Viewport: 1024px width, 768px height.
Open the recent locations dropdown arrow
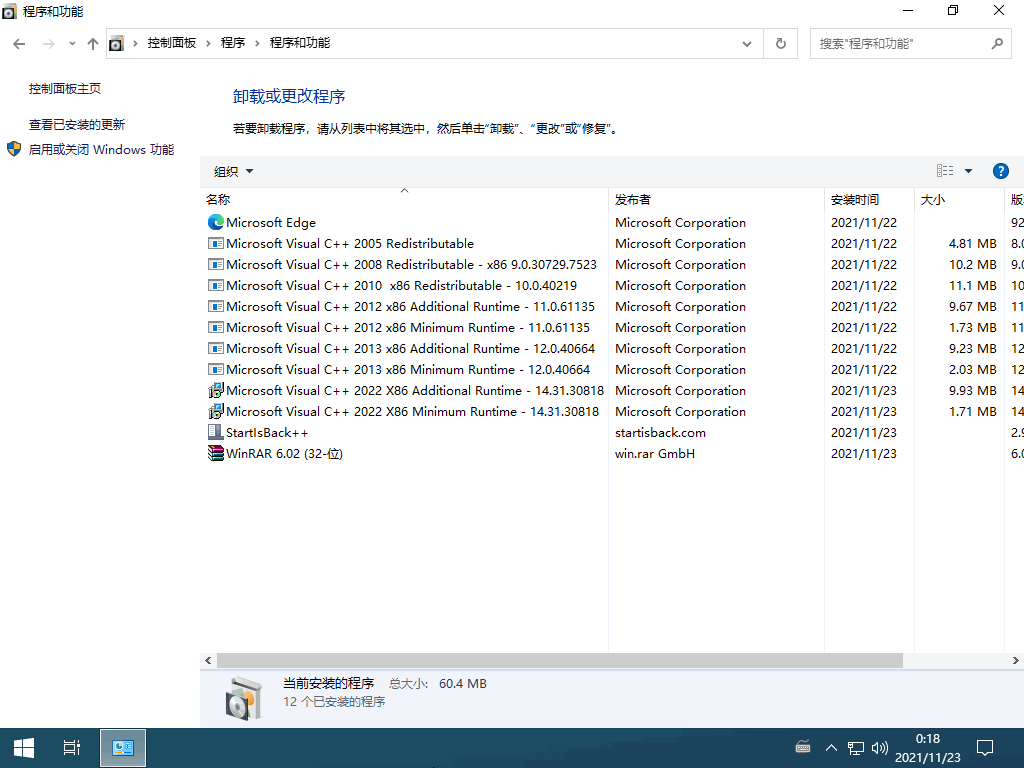[x=72, y=44]
